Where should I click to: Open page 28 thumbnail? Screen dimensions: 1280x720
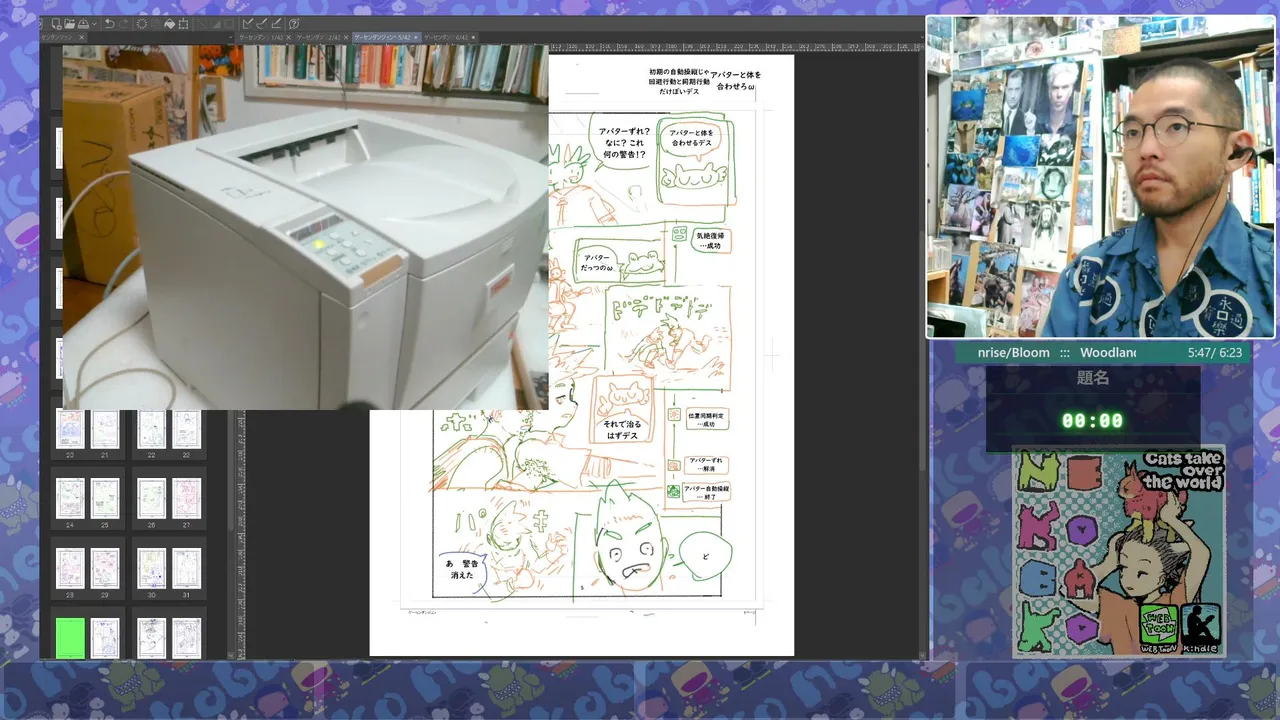pos(70,568)
